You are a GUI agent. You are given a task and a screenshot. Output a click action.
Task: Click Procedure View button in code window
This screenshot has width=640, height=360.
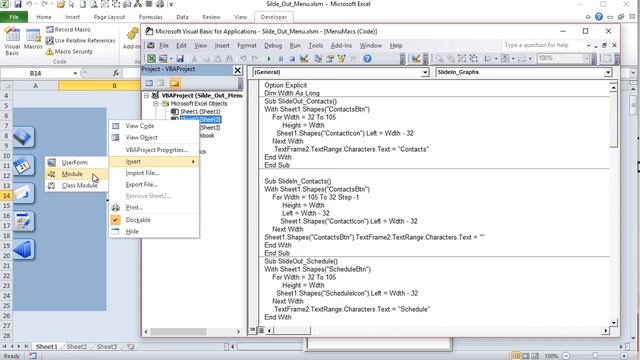click(253, 330)
